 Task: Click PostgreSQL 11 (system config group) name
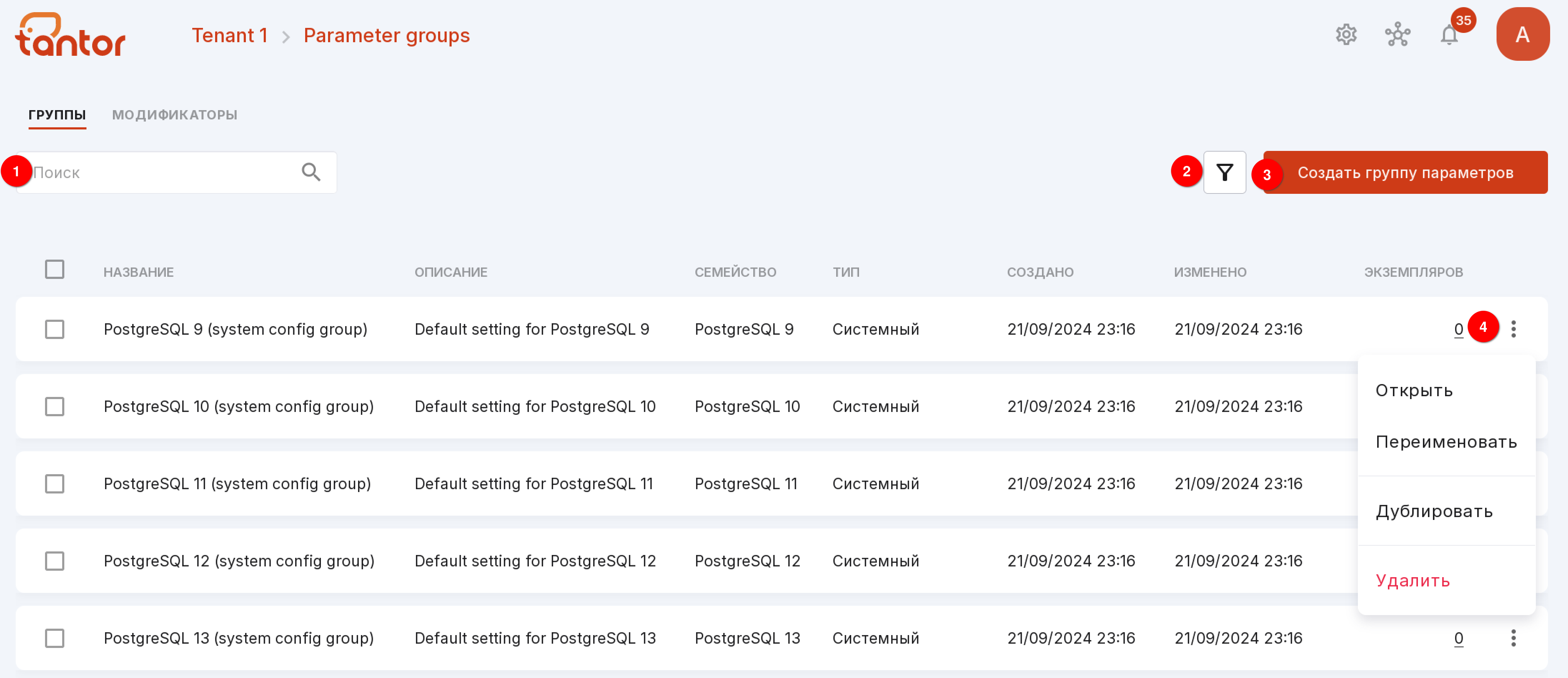tap(237, 484)
